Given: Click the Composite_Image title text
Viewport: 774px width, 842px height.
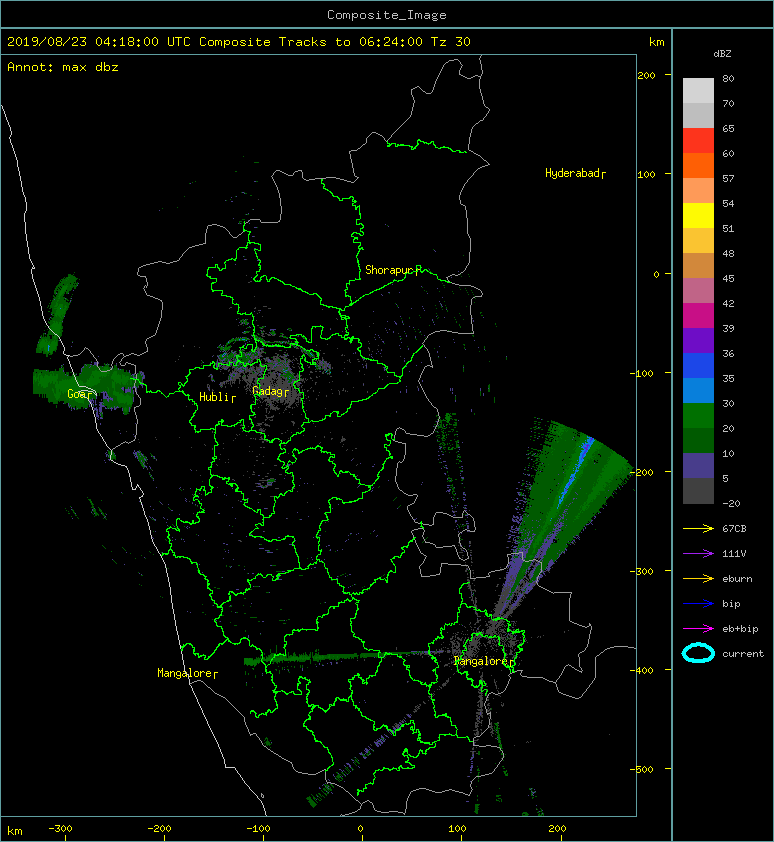Looking at the screenshot, I should point(387,15).
